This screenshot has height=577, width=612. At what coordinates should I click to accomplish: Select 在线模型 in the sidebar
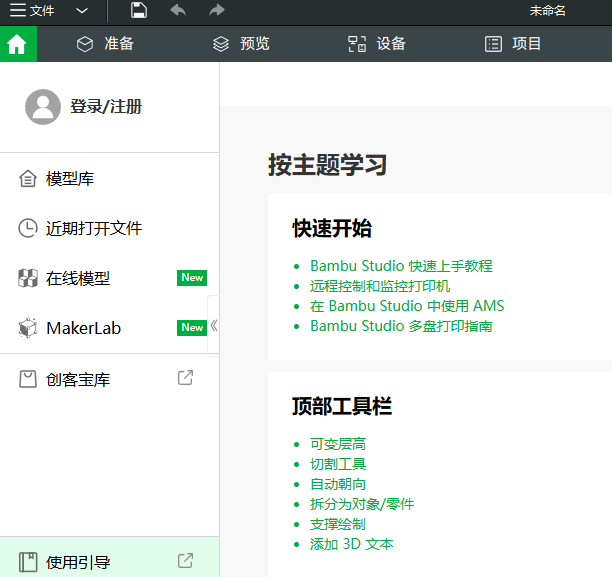pyautogui.click(x=78, y=278)
